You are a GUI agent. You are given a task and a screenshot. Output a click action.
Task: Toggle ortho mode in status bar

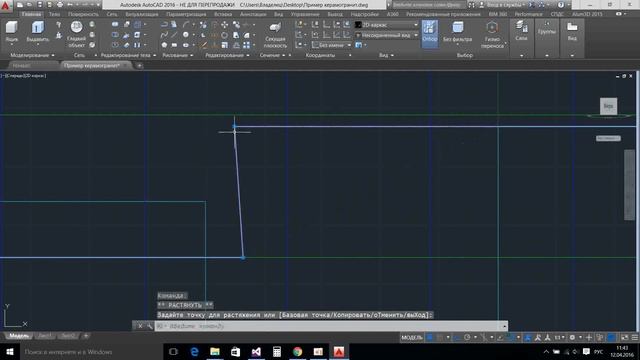coord(457,338)
